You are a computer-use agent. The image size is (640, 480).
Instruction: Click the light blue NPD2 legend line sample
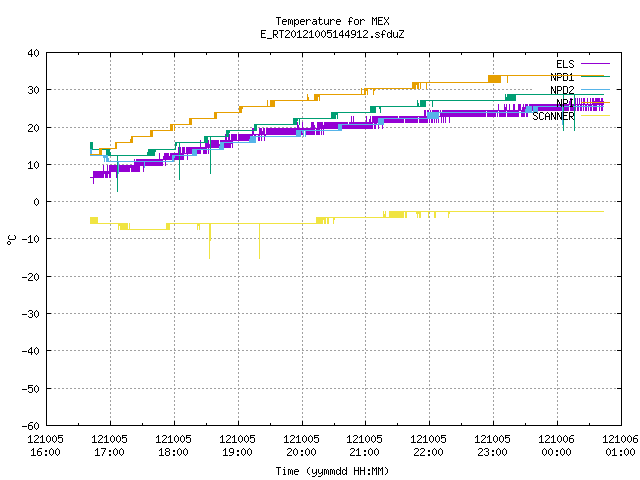[595, 89]
